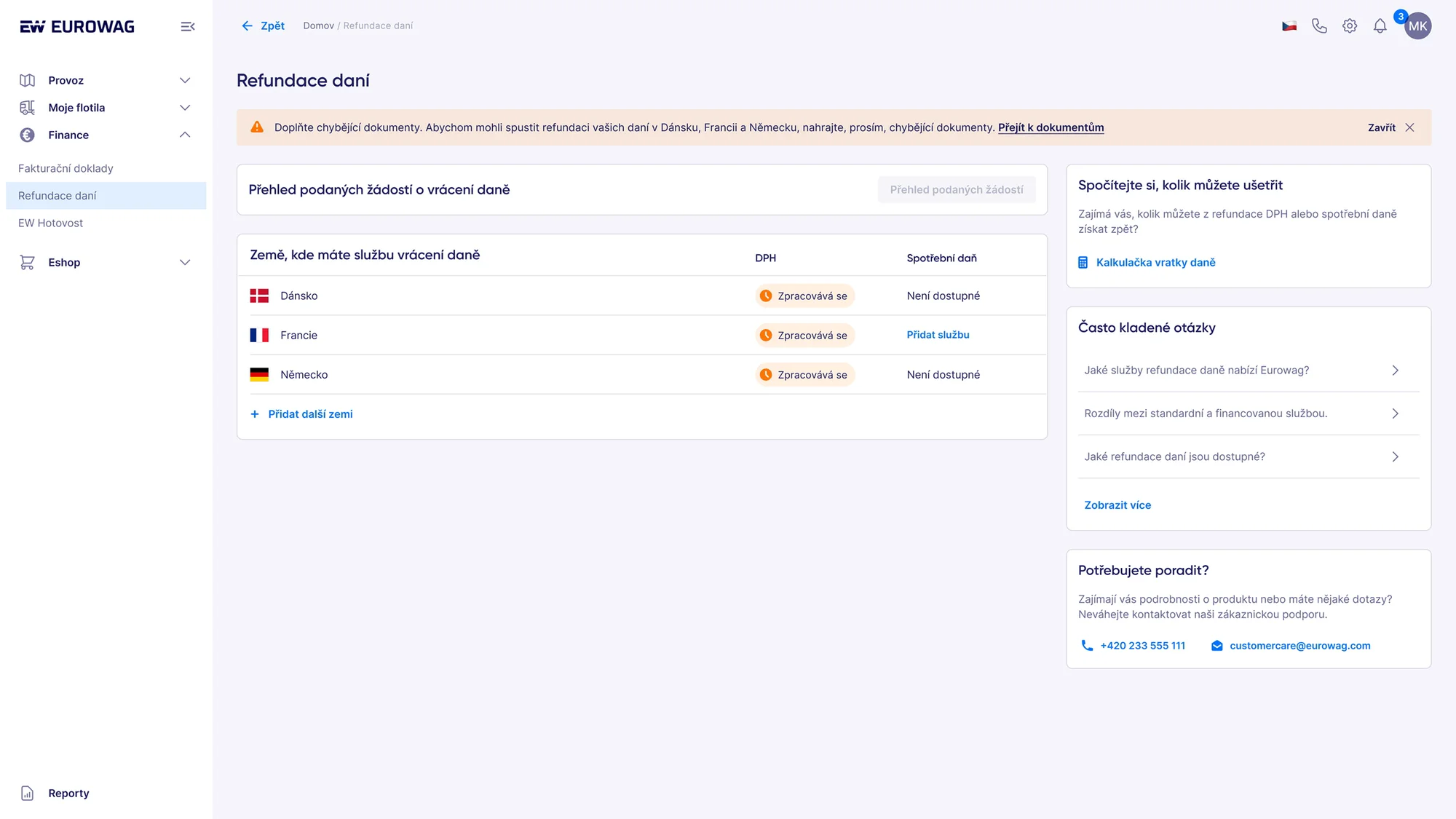Collapse the Finance section chevron
The image size is (1456, 819).
coord(185,135)
